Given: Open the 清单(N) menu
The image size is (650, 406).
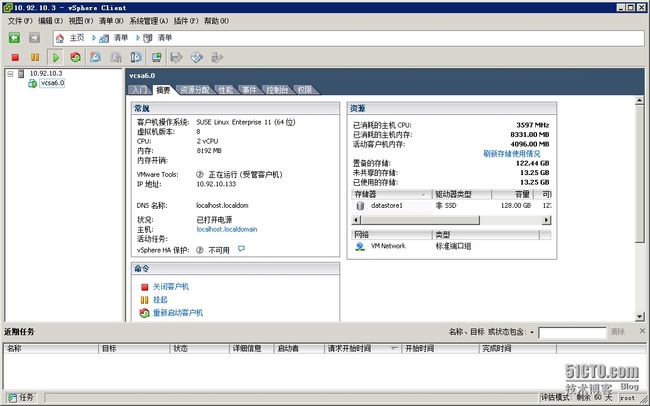Looking at the screenshot, I should click(x=111, y=21).
